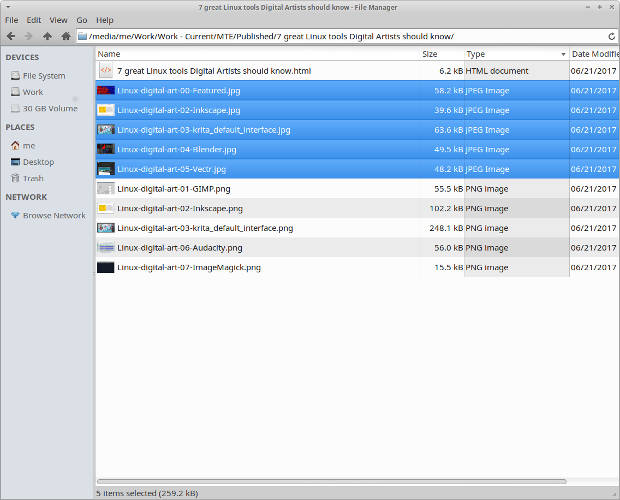Viewport: 620px width, 500px height.
Task: Open home folder via house toolbar icon
Action: pos(66,36)
